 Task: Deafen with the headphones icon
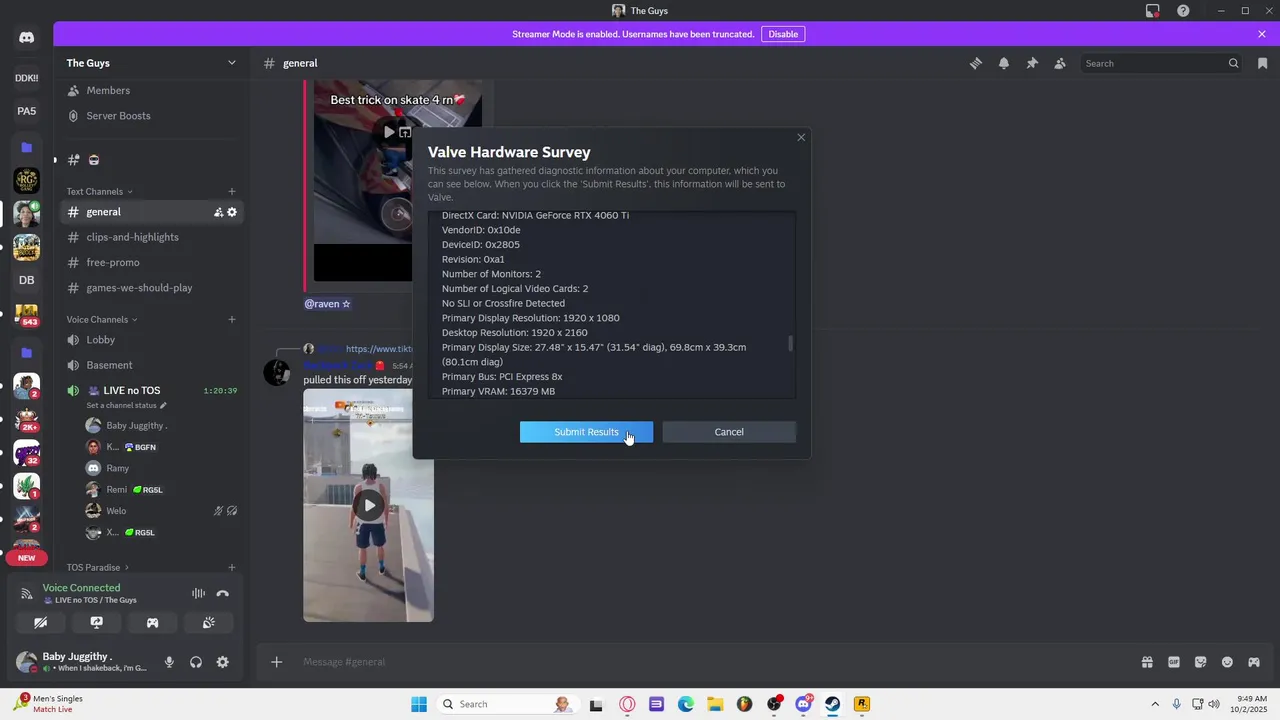point(196,662)
